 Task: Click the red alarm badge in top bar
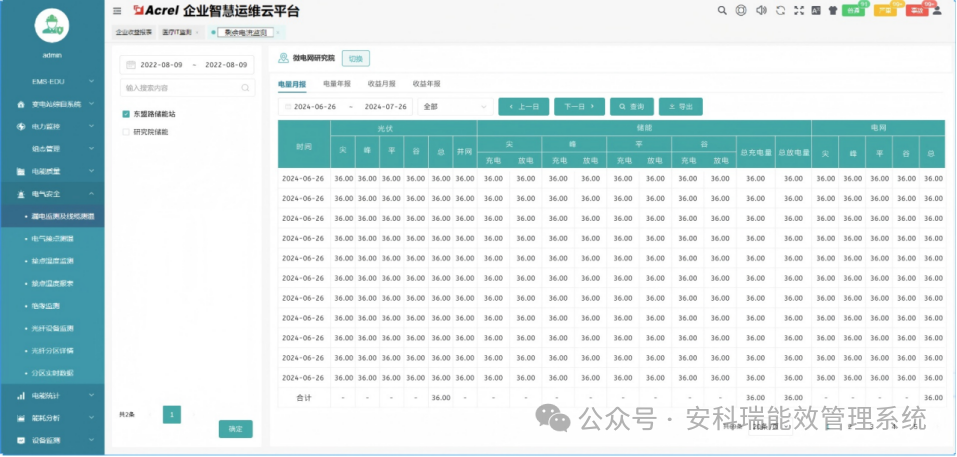[x=917, y=10]
